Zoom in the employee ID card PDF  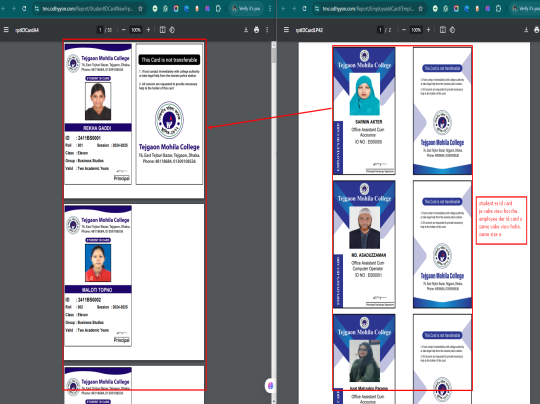pyautogui.click(x=428, y=30)
